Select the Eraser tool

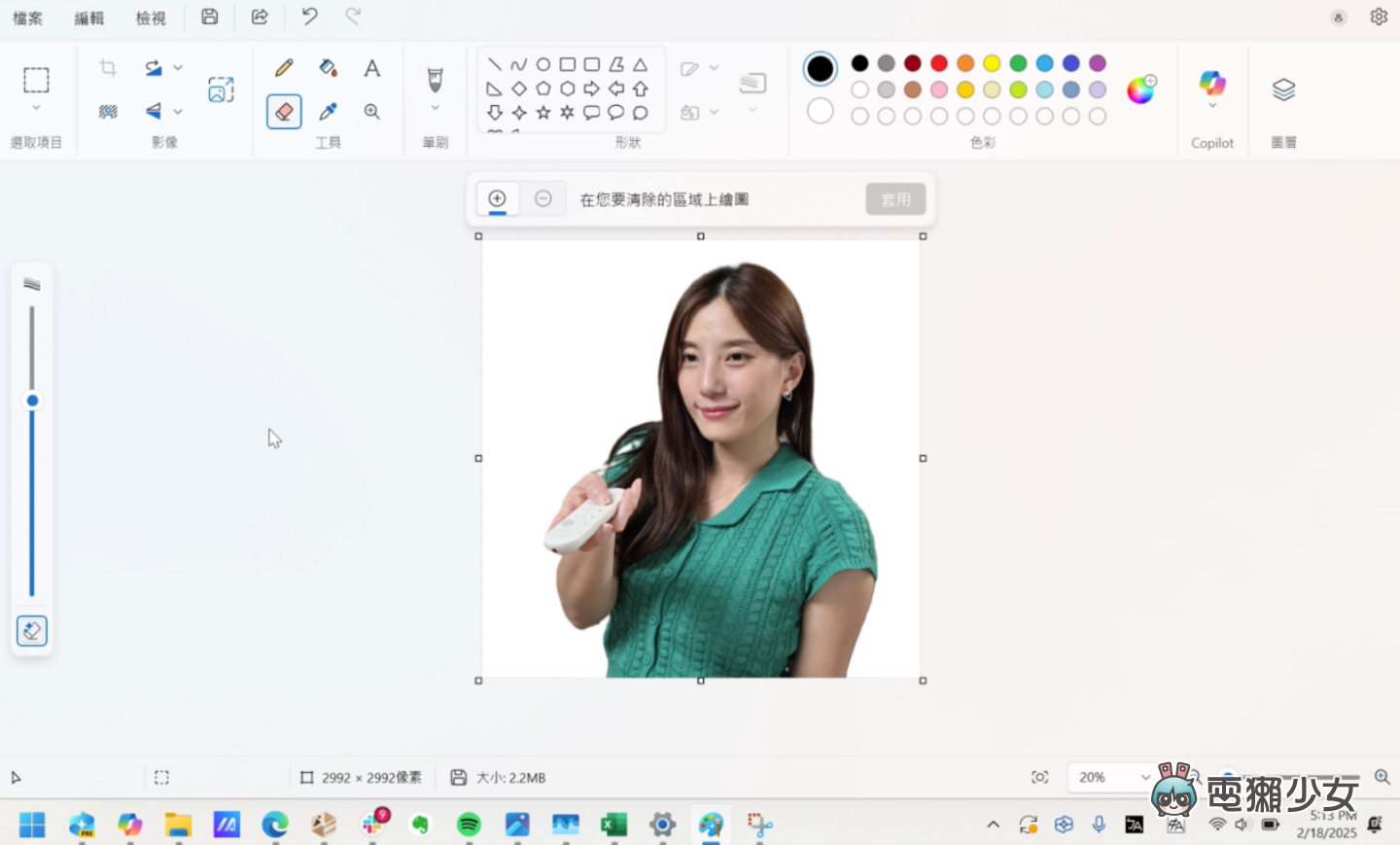point(284,112)
